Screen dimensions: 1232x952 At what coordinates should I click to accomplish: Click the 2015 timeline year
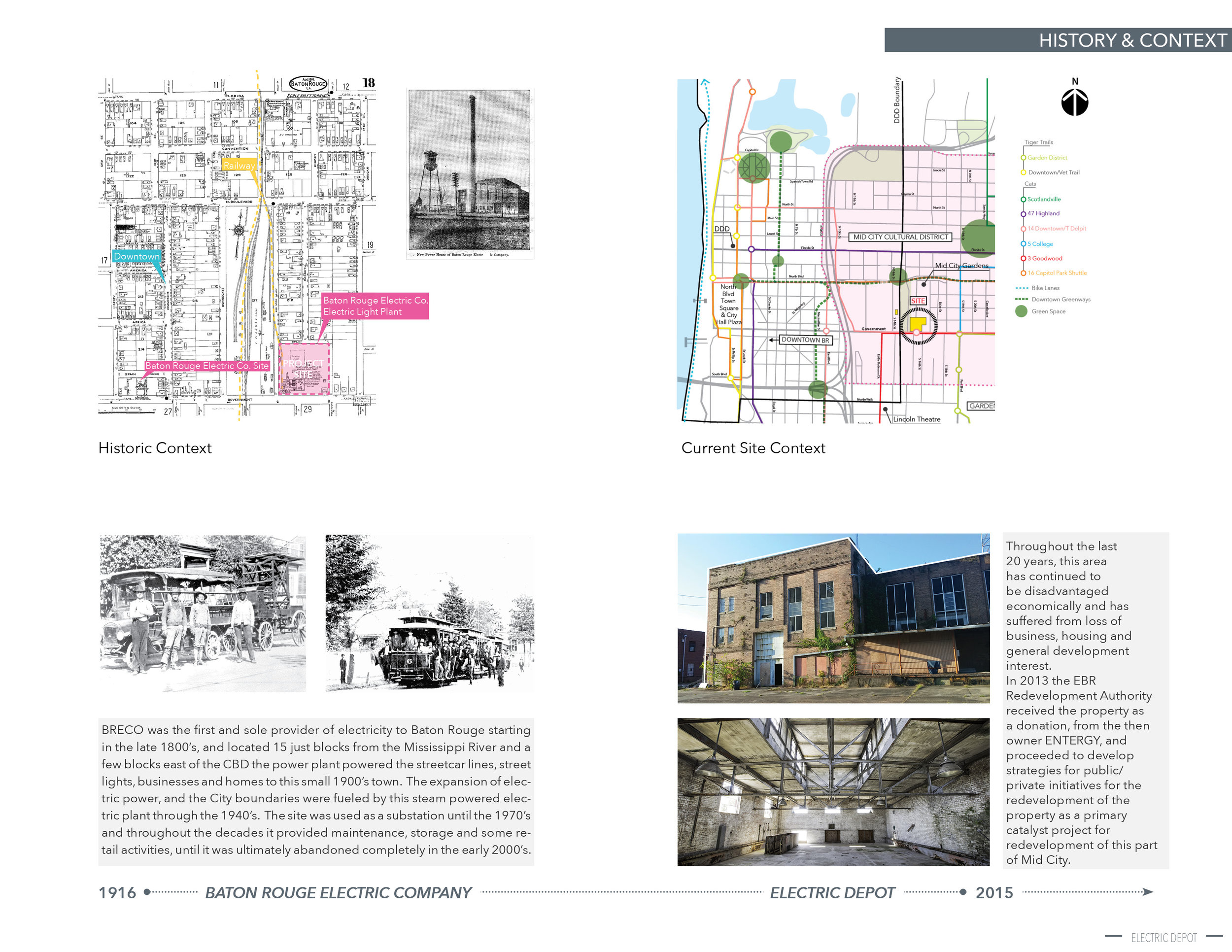(994, 892)
